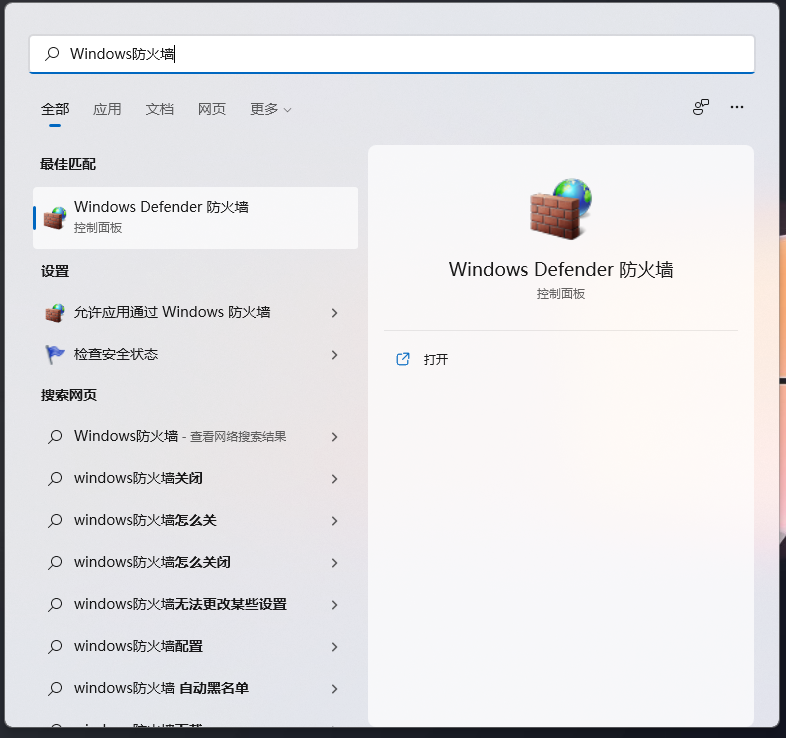Click the flag icon beside 检查安全状态

pos(55,355)
